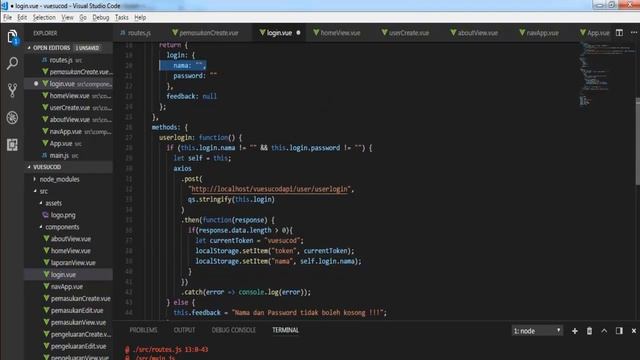This screenshot has height=360, width=640.
Task: Open the Explorer view in activity bar
Action: click(x=12, y=37)
